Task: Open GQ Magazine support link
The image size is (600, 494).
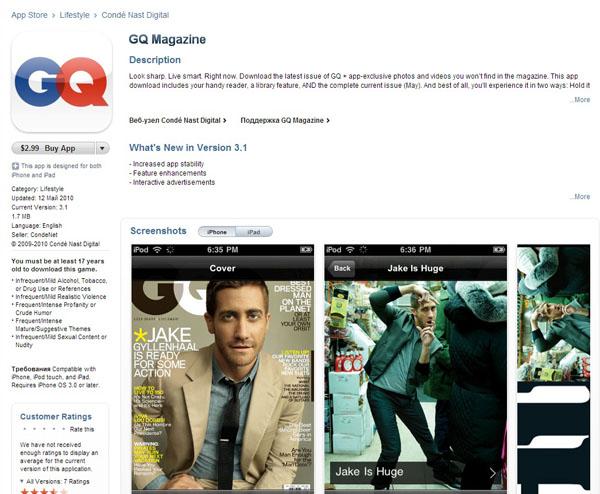Action: 285,120
